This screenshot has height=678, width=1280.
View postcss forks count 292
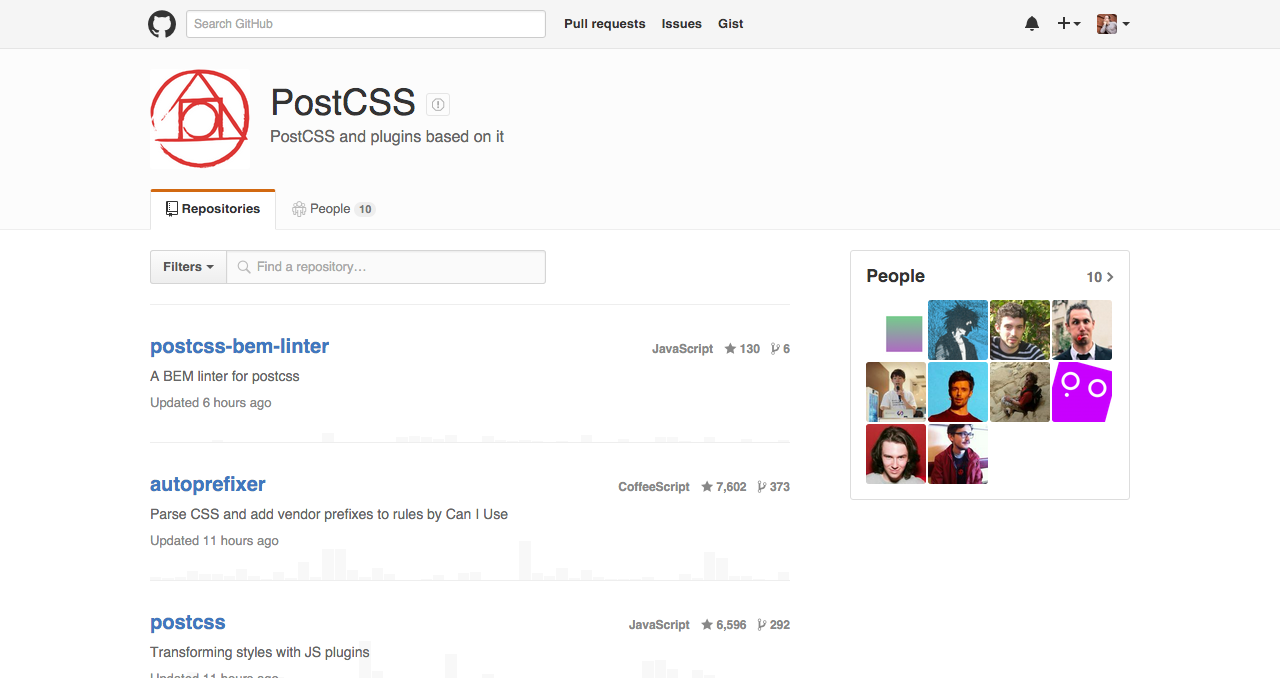774,625
